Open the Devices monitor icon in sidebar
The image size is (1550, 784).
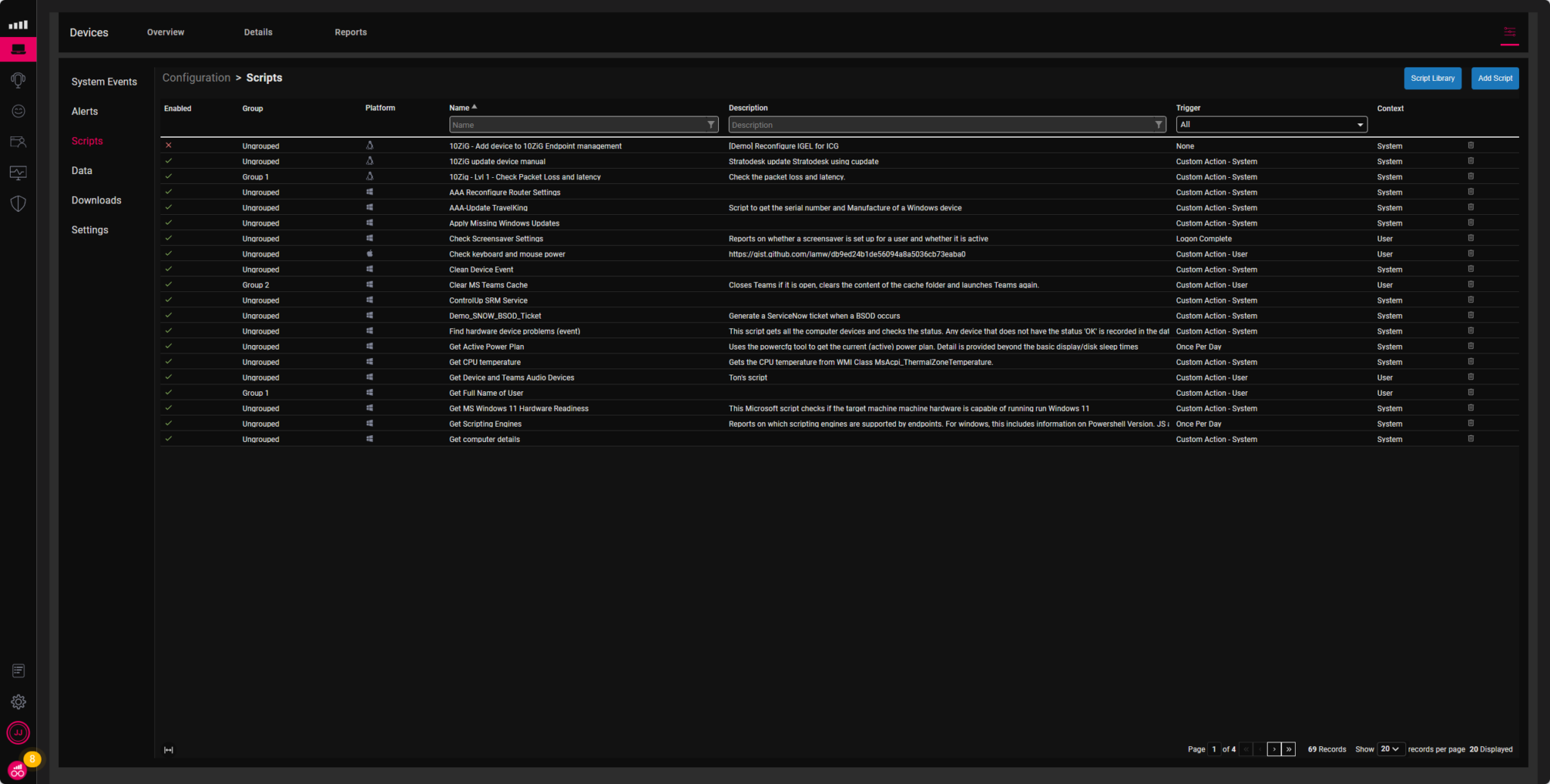tap(17, 49)
